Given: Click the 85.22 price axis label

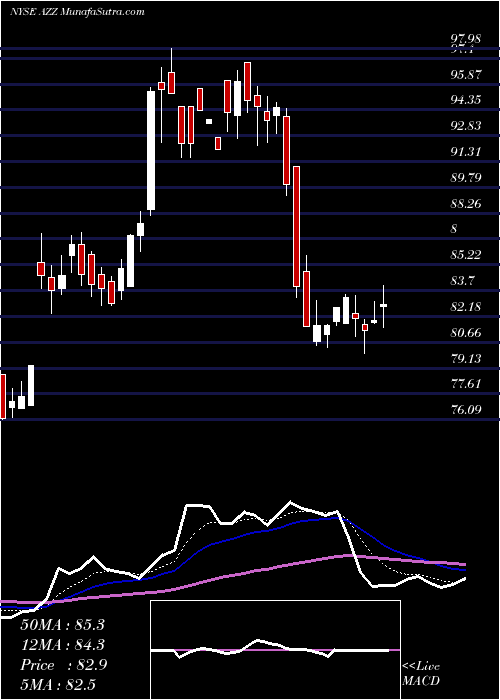Looking at the screenshot, I should (x=466, y=255).
